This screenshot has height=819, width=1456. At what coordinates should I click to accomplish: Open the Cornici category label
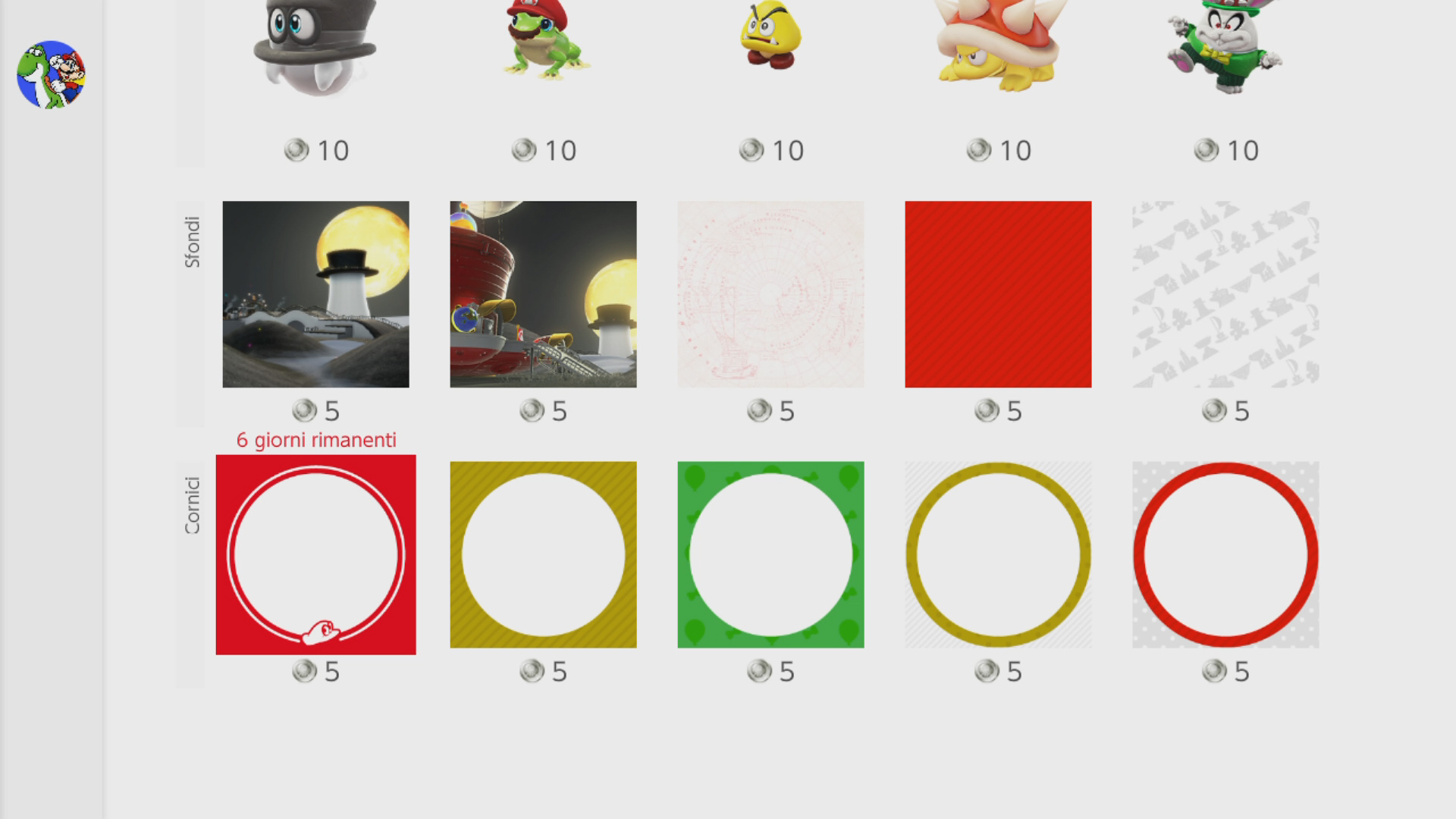pyautogui.click(x=192, y=505)
